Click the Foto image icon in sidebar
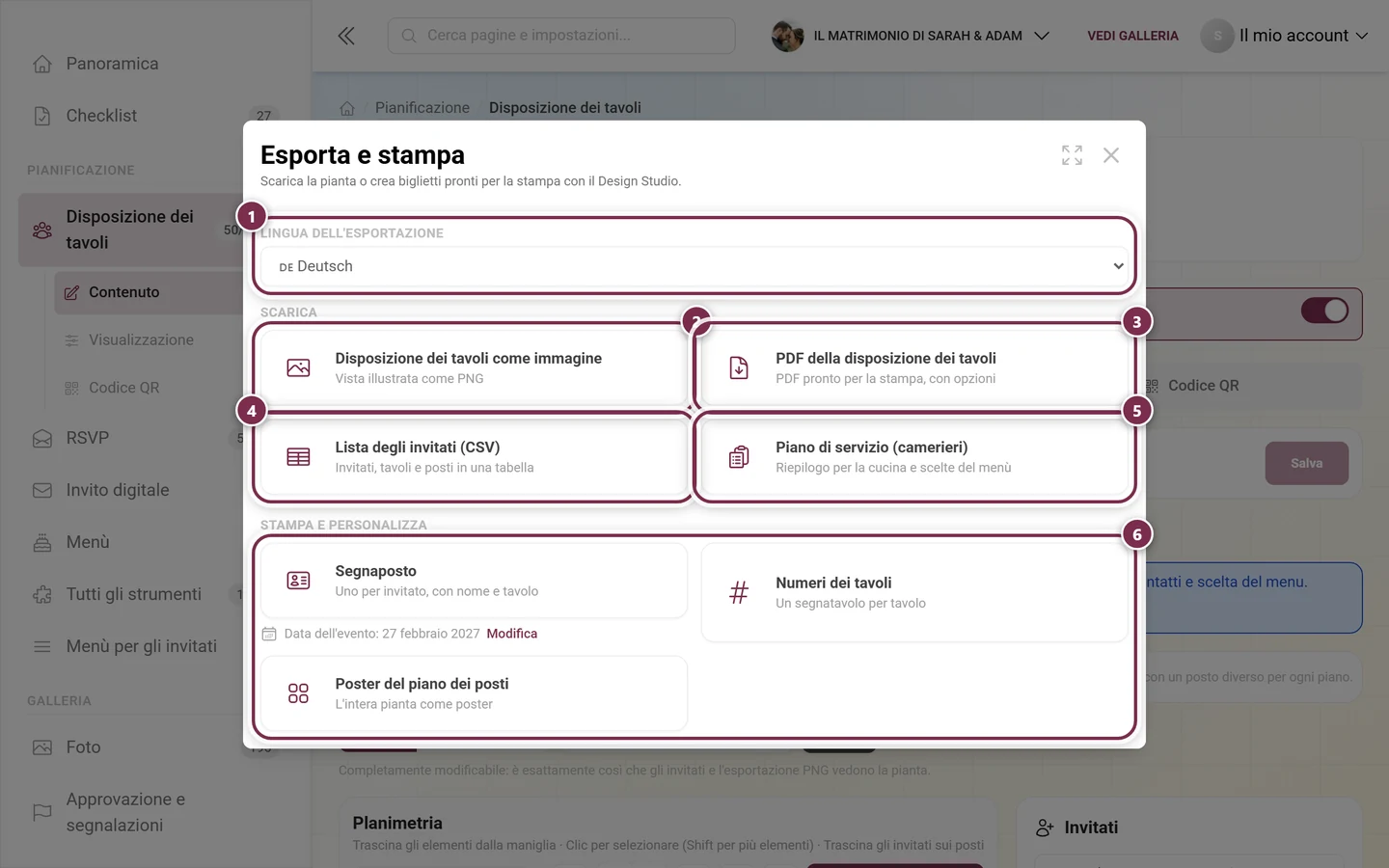 click(42, 747)
